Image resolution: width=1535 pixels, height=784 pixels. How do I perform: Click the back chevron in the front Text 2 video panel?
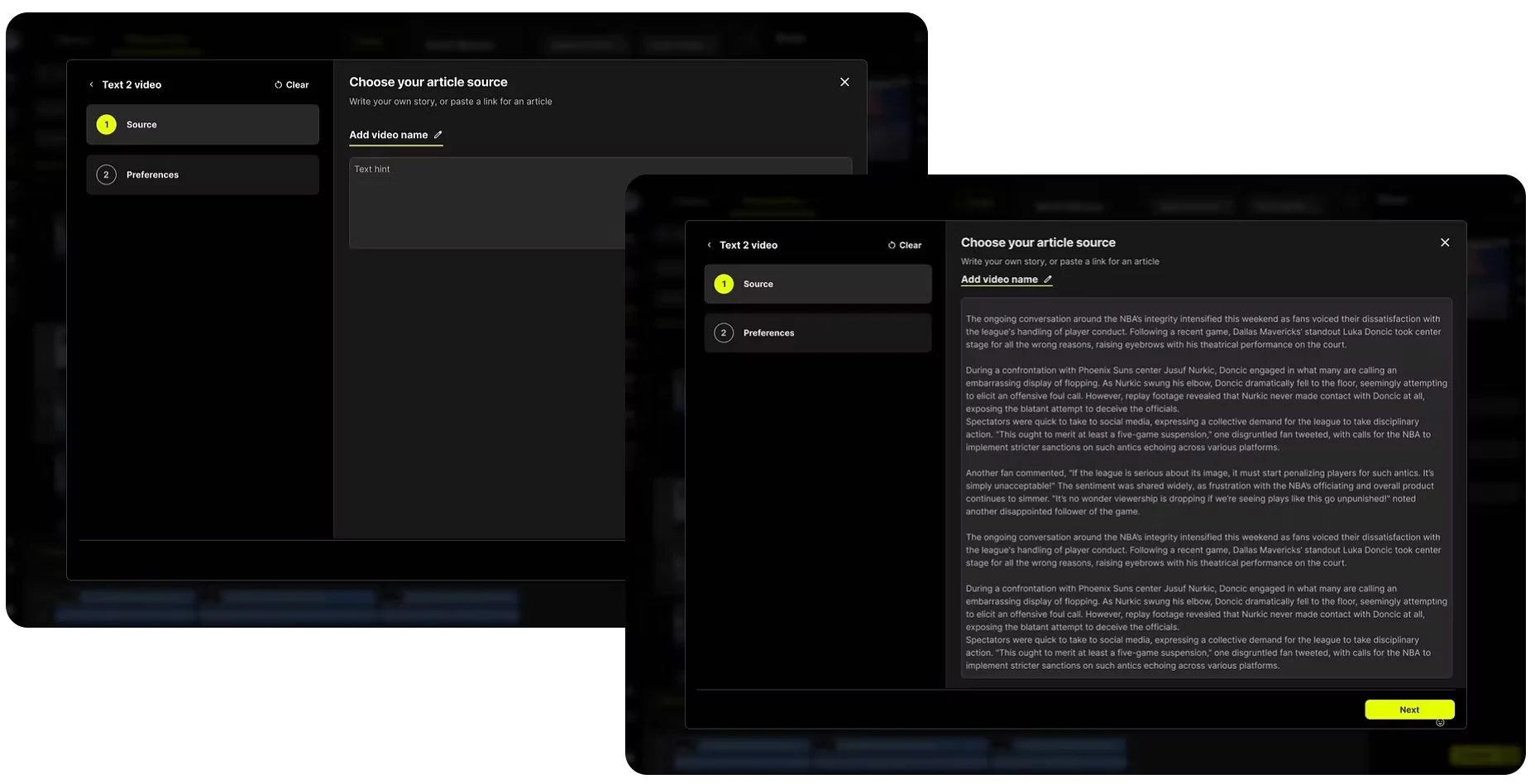pos(709,245)
